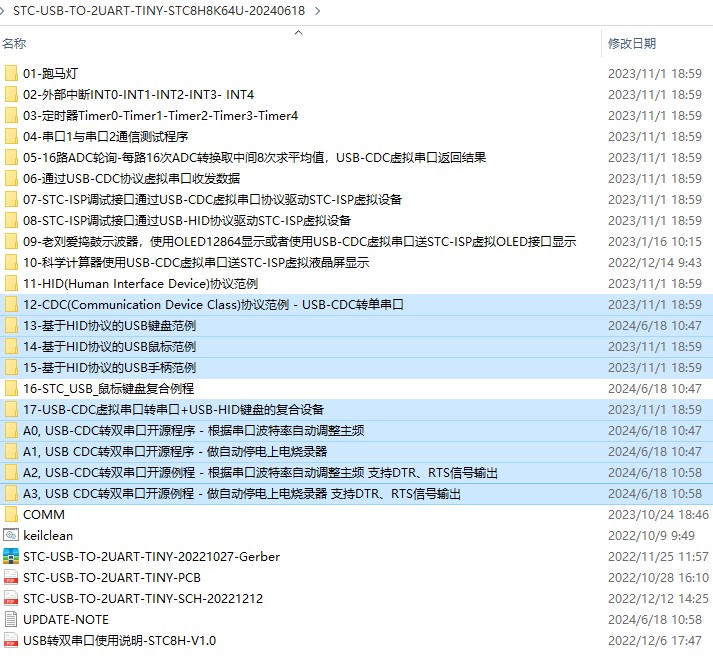
Task: Select the folder name 11-HID(Human Interface Device)协议范例
Action: click(x=141, y=283)
